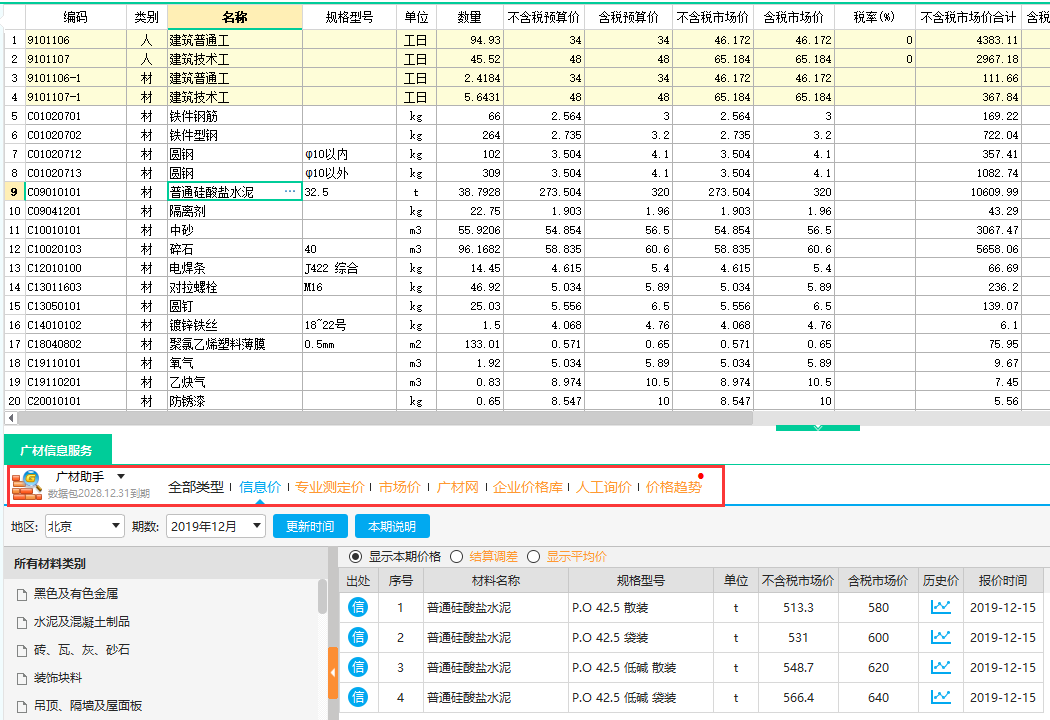Click 信 source icon in row 1
This screenshot has height=720, width=1050.
358,608
